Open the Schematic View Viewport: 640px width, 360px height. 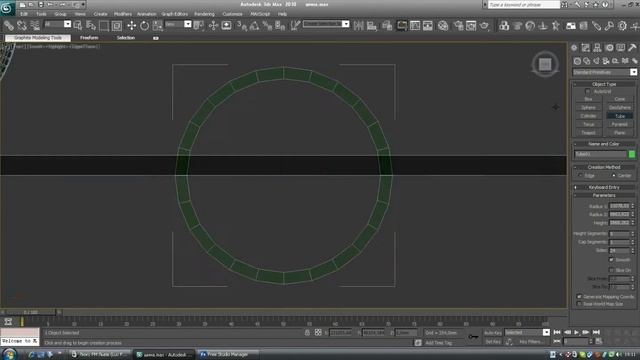[x=428, y=26]
